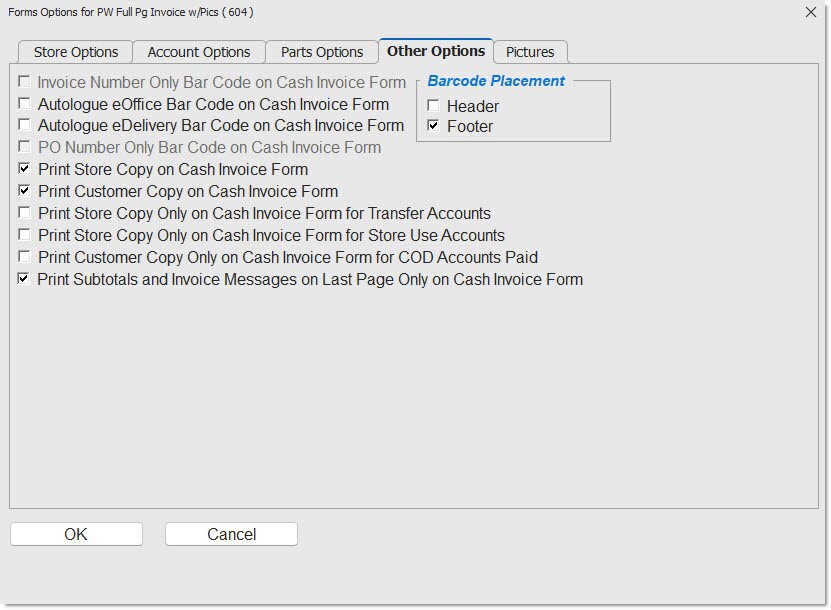Enable Store Copy Only for Store Use Accounts
This screenshot has height=610, width=831.
[24, 236]
